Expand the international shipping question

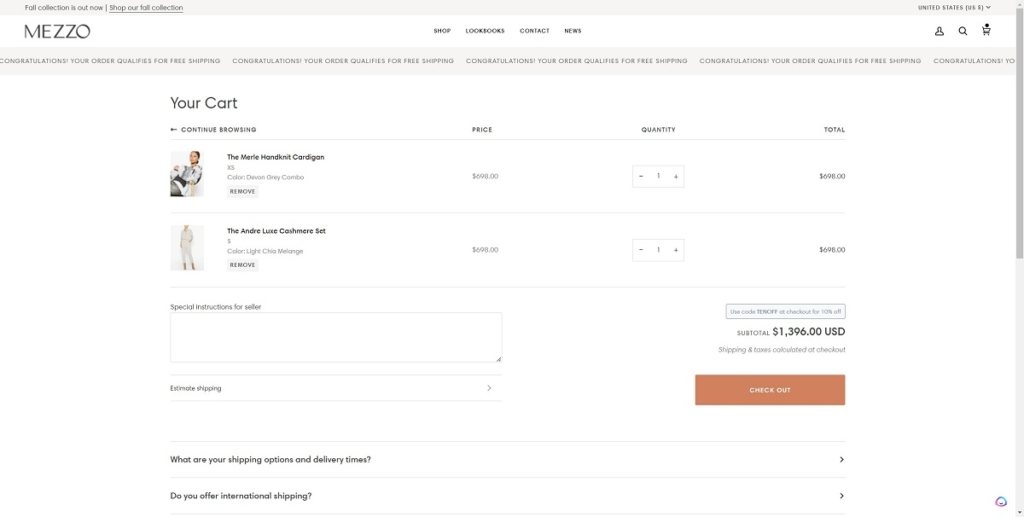click(507, 496)
